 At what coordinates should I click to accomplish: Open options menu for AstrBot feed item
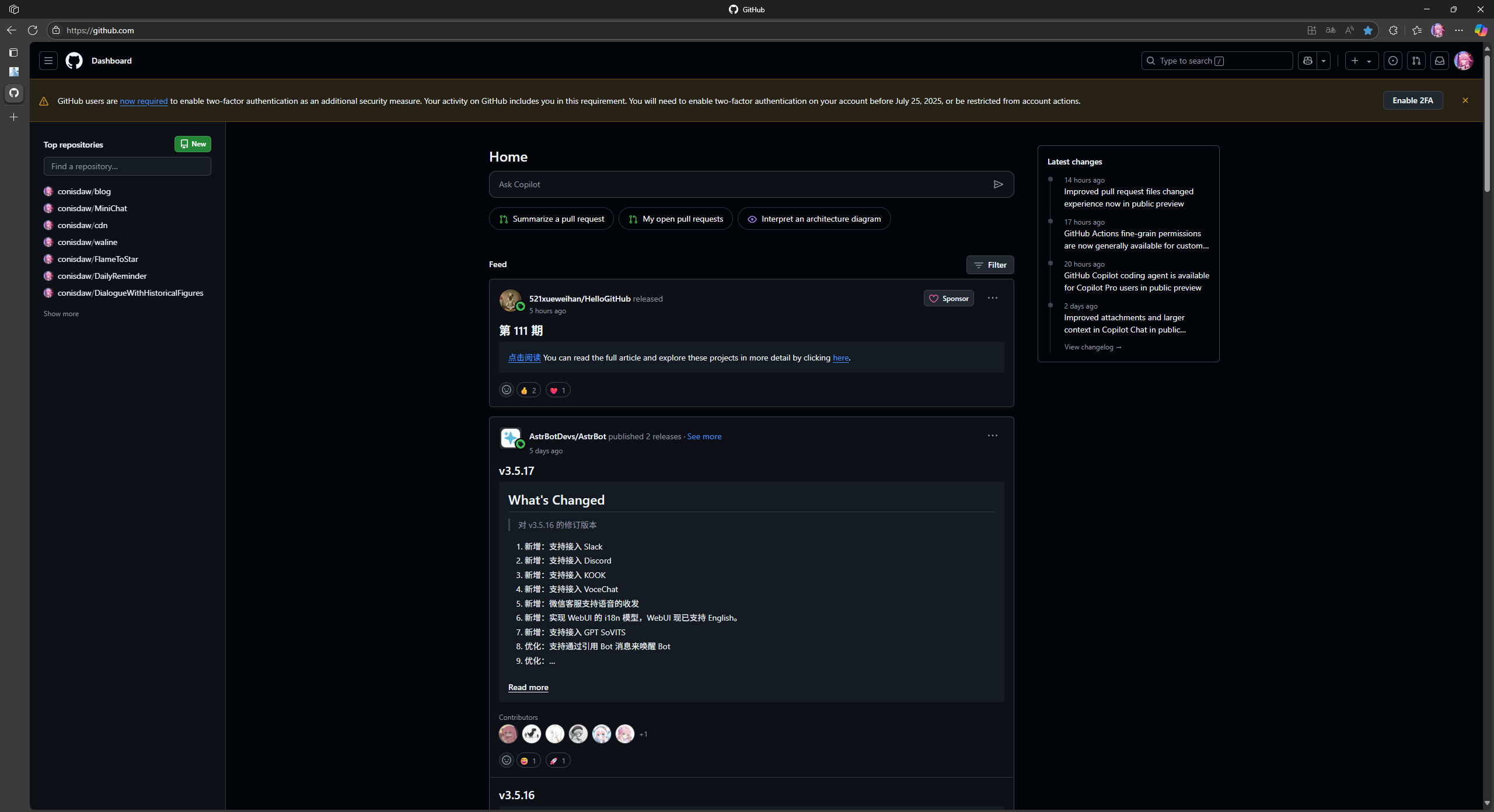point(993,436)
